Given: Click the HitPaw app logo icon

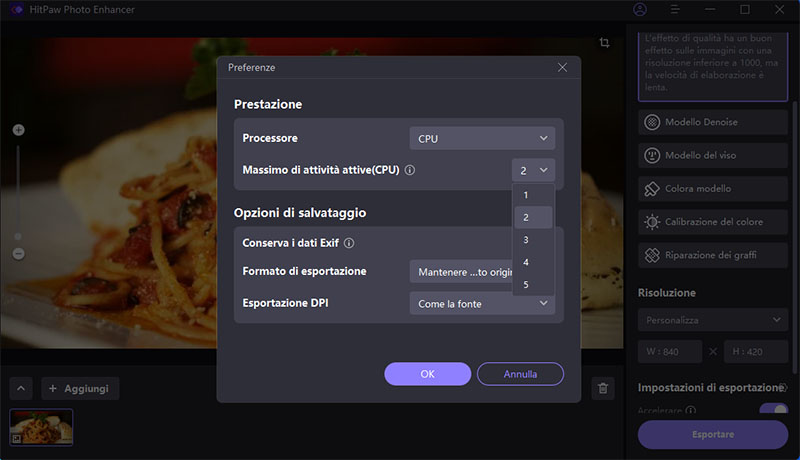Looking at the screenshot, I should pyautogui.click(x=17, y=9).
